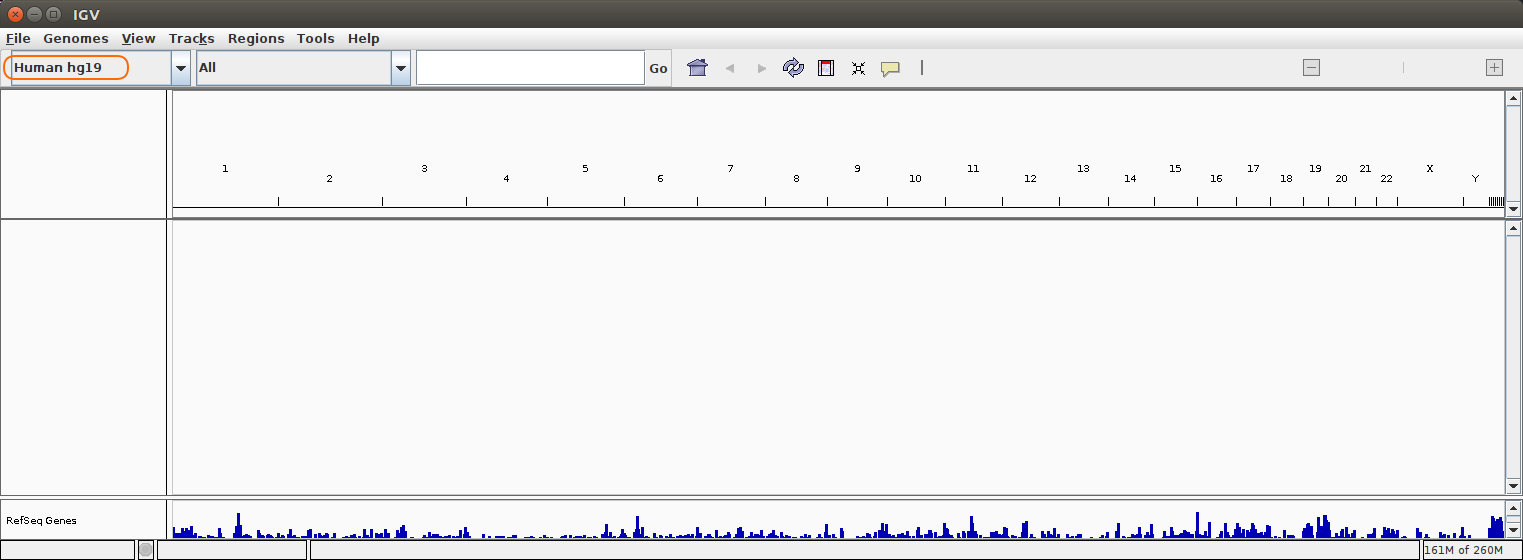This screenshot has width=1523, height=560.
Task: Open the genome dropdown showing Human hg19
Action: (181, 68)
